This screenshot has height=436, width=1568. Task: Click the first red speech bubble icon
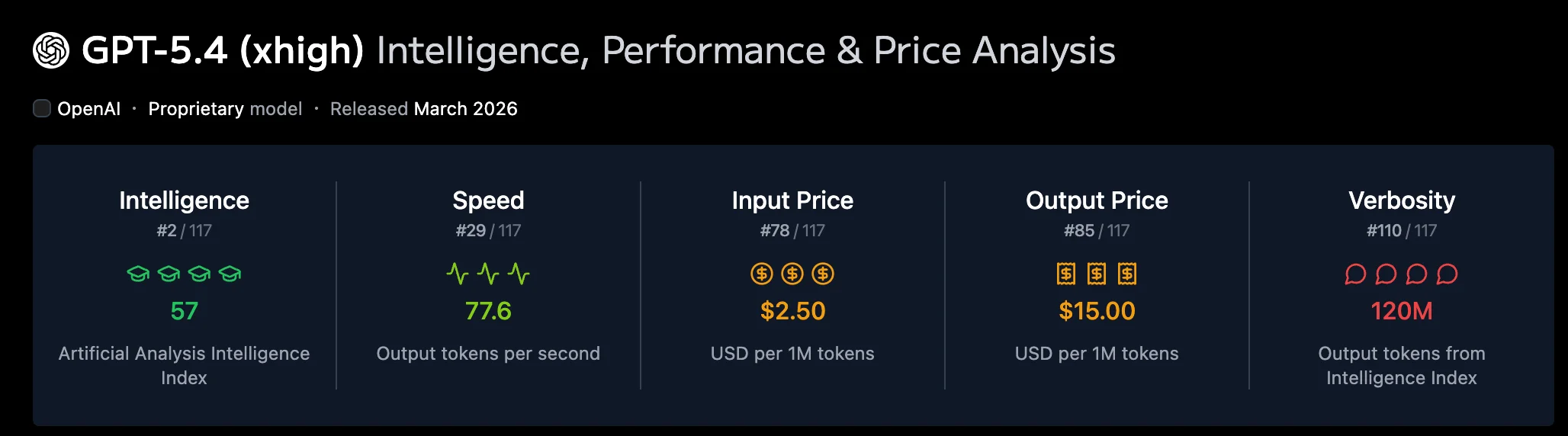click(1355, 274)
